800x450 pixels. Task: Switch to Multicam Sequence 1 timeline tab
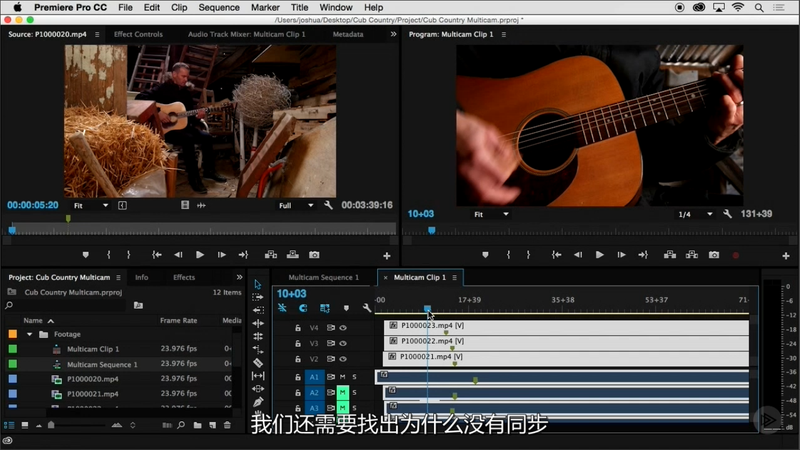(323, 278)
